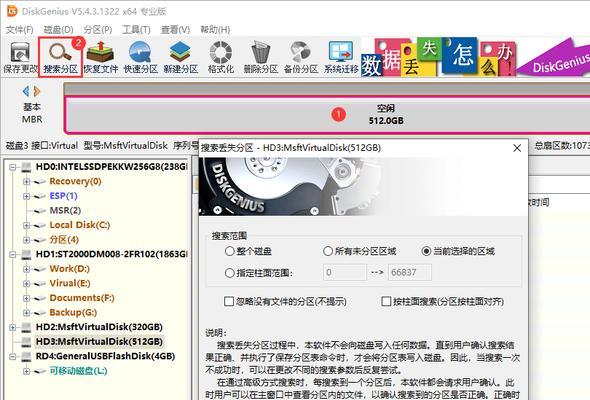590x400 pixels.
Task: Click the RD4 GeneralUSBFlashDisk drive icon
Action: (26, 356)
